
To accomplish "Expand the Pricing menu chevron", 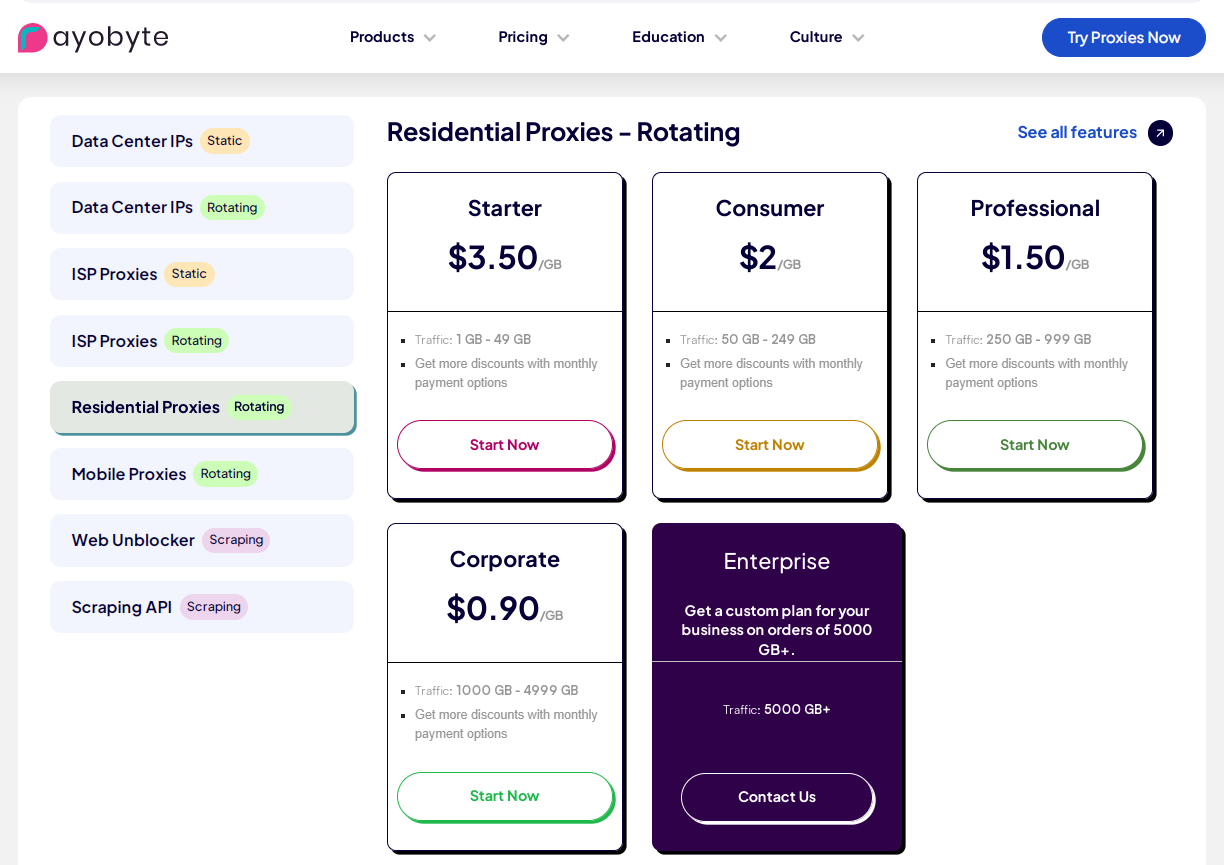I will [563, 38].
